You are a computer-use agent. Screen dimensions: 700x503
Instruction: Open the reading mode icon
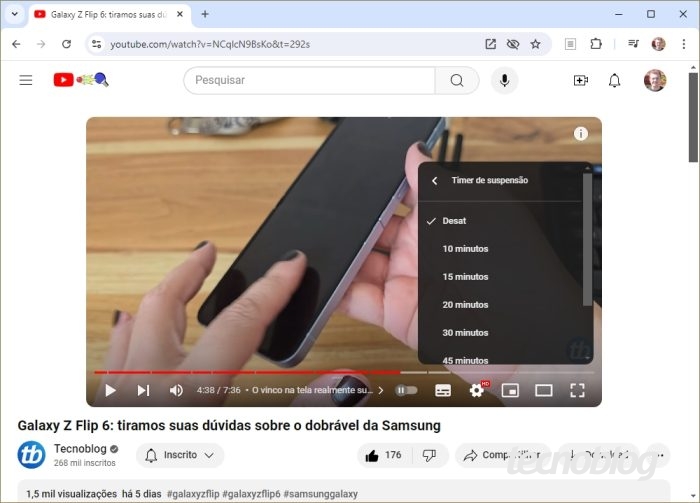point(570,44)
